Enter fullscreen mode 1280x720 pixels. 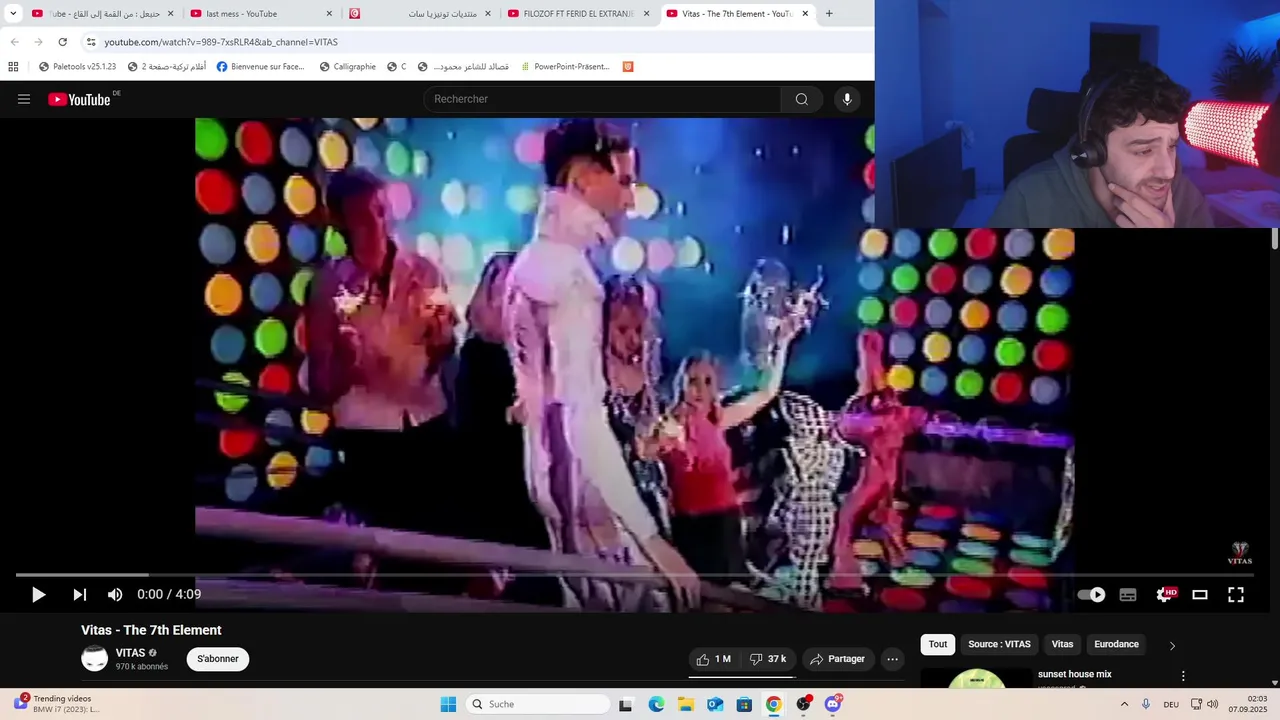pyautogui.click(x=1236, y=594)
